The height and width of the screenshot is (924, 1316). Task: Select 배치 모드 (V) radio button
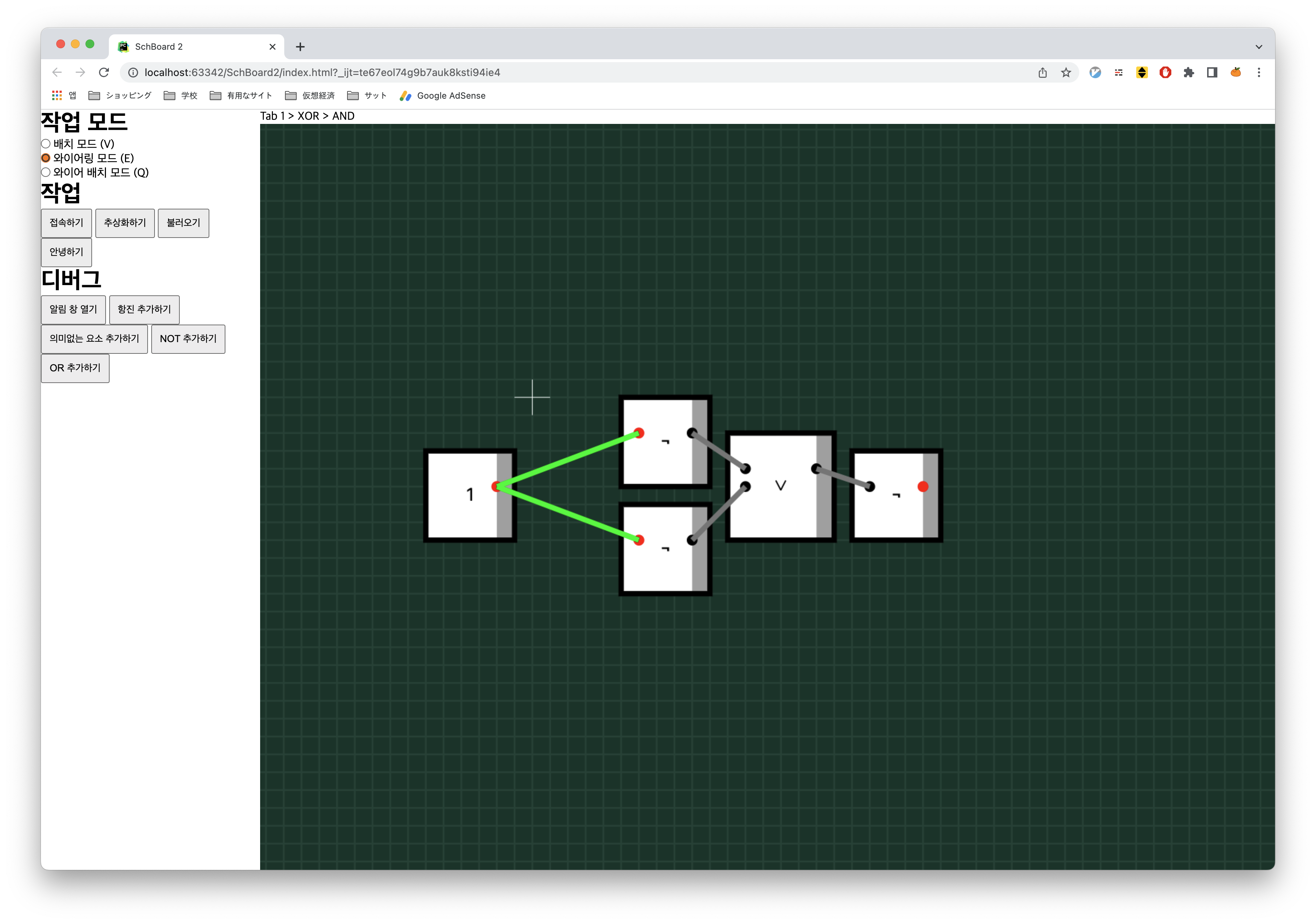tap(46, 143)
